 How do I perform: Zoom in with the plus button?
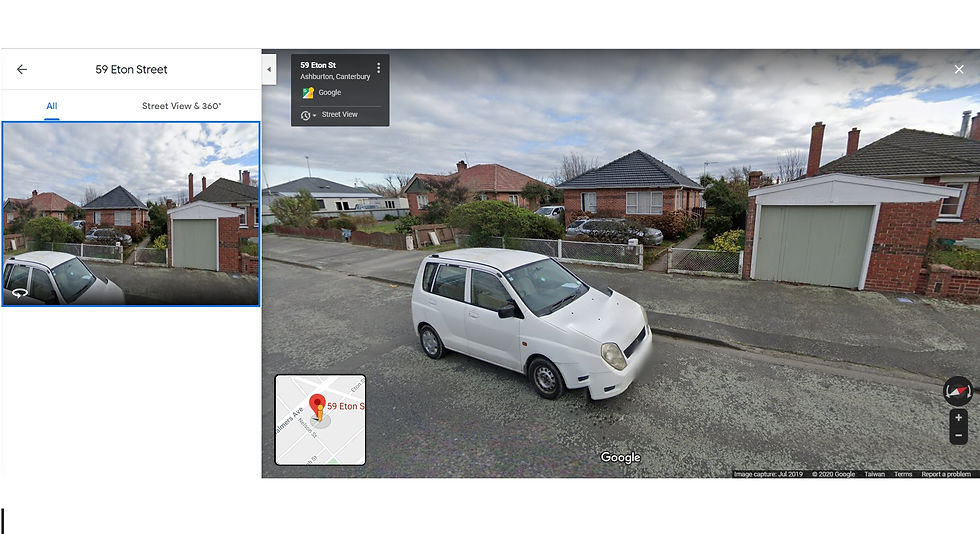point(958,418)
